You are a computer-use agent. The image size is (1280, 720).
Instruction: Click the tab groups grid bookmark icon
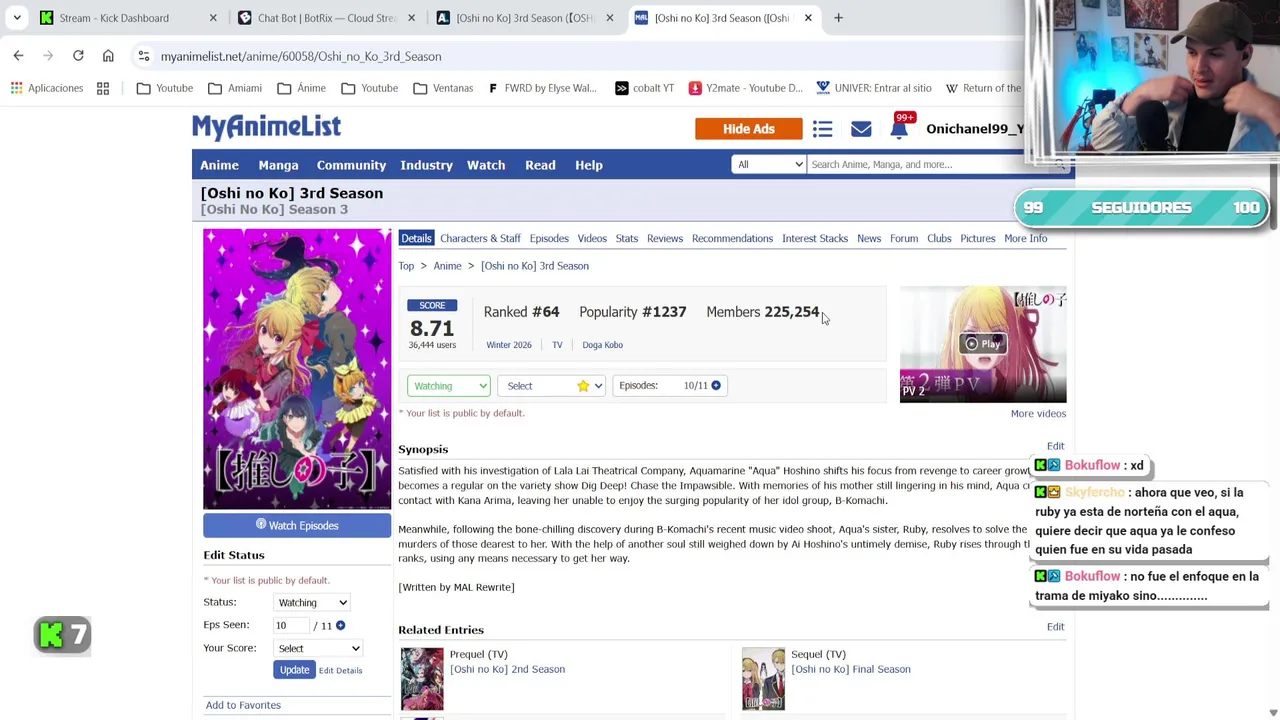point(103,88)
